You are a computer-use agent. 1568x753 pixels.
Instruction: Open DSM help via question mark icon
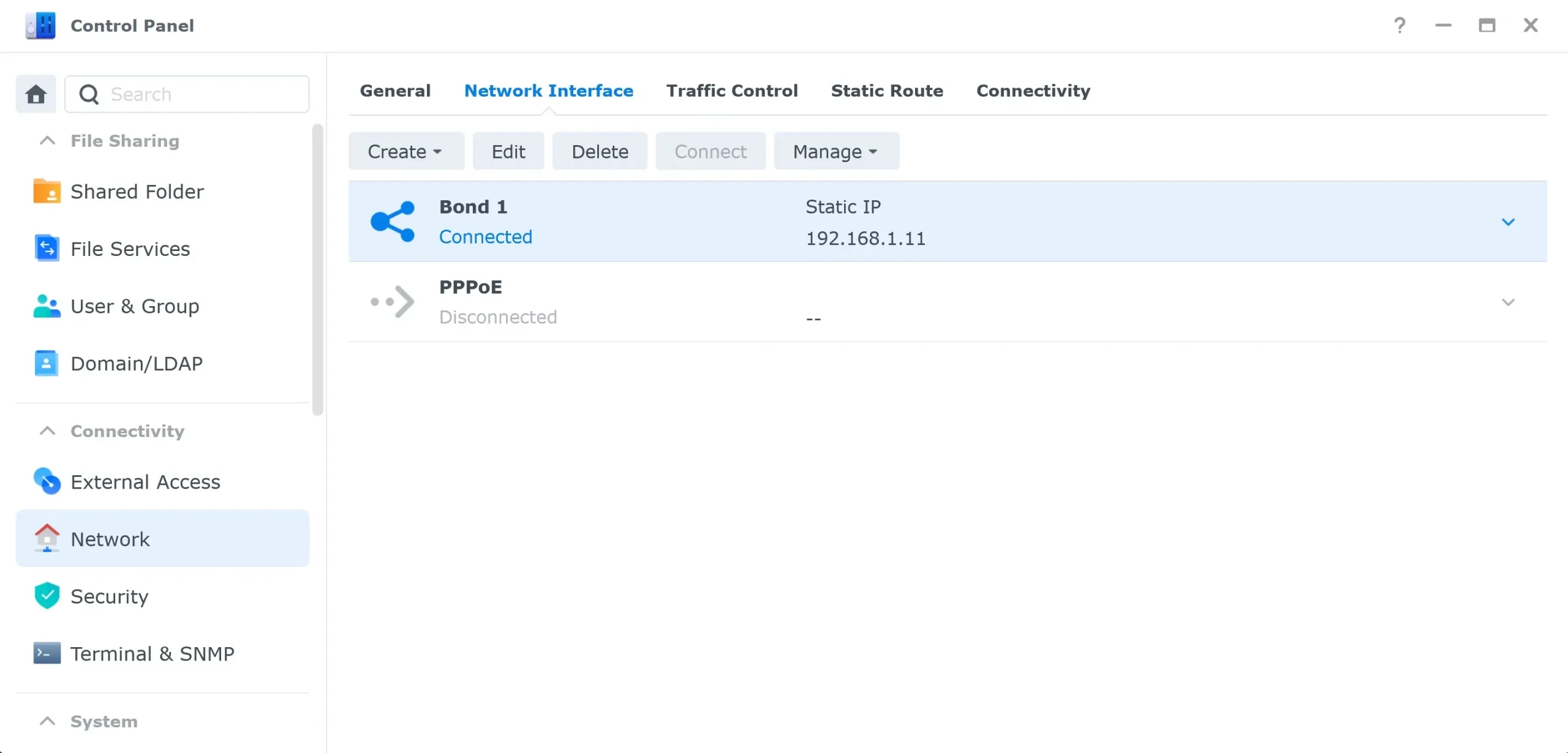point(1400,25)
